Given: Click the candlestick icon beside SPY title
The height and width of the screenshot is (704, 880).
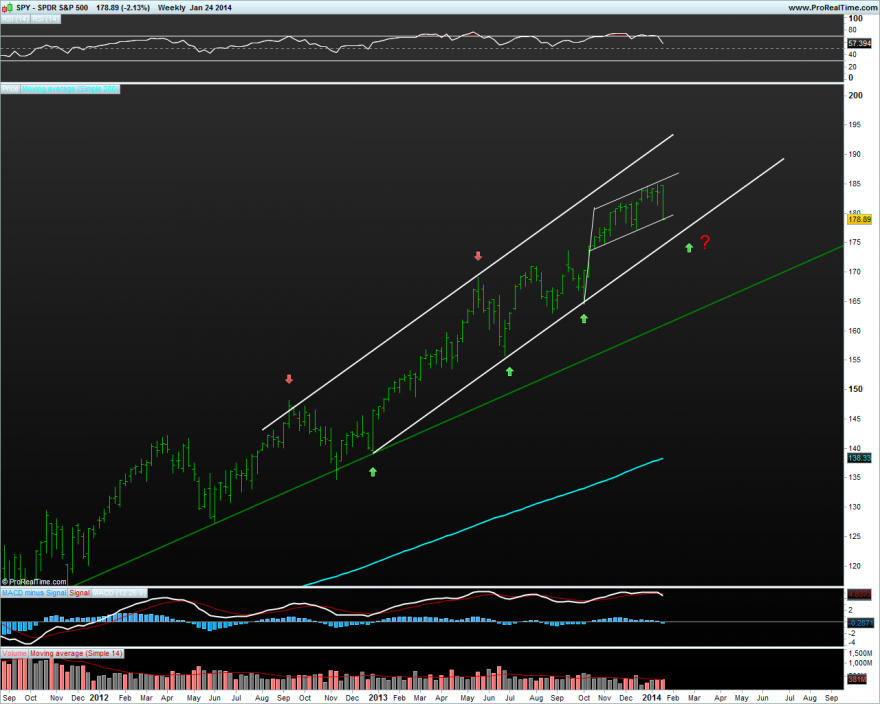Looking at the screenshot, I should [x=7, y=7].
